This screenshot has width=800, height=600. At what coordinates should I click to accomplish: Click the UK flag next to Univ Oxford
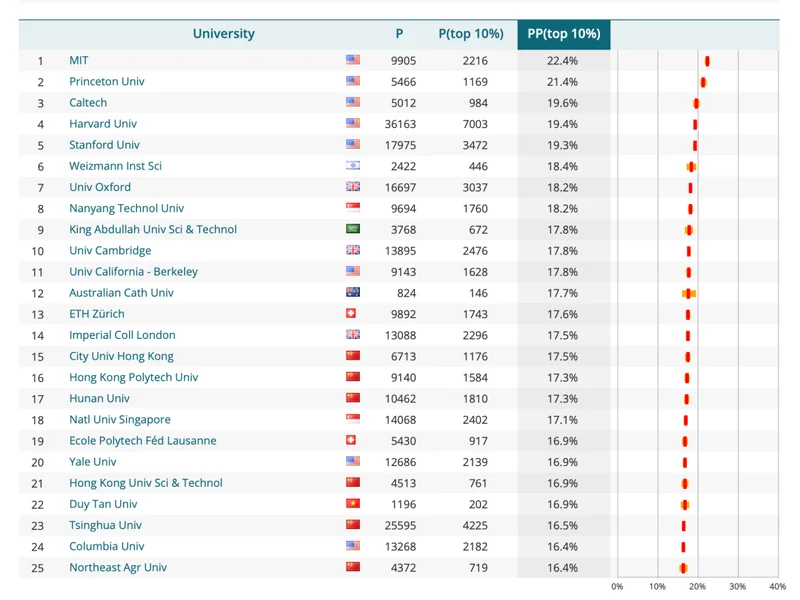pos(352,187)
